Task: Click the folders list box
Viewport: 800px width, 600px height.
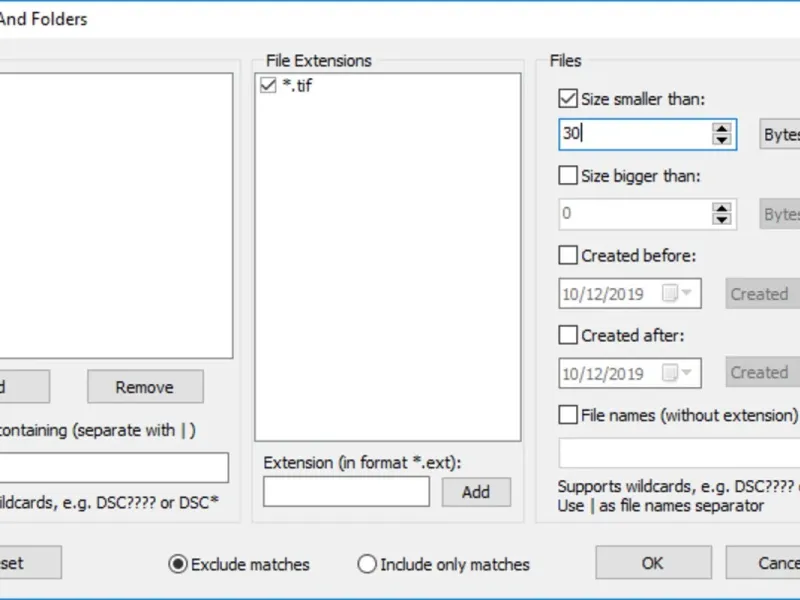Action: pos(116,215)
